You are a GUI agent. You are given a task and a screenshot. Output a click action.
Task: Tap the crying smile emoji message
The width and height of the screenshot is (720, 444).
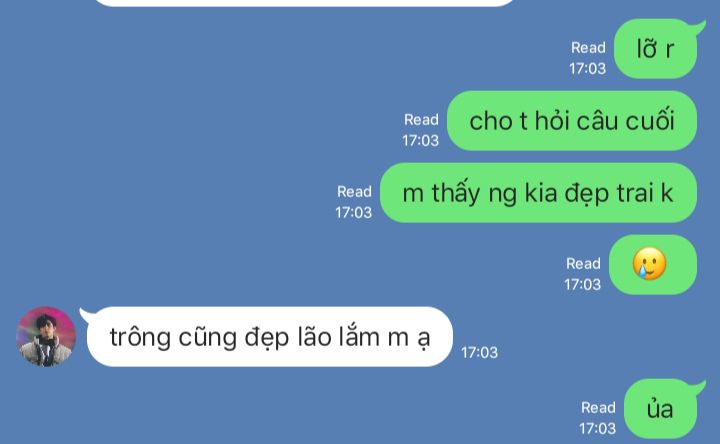(652, 264)
